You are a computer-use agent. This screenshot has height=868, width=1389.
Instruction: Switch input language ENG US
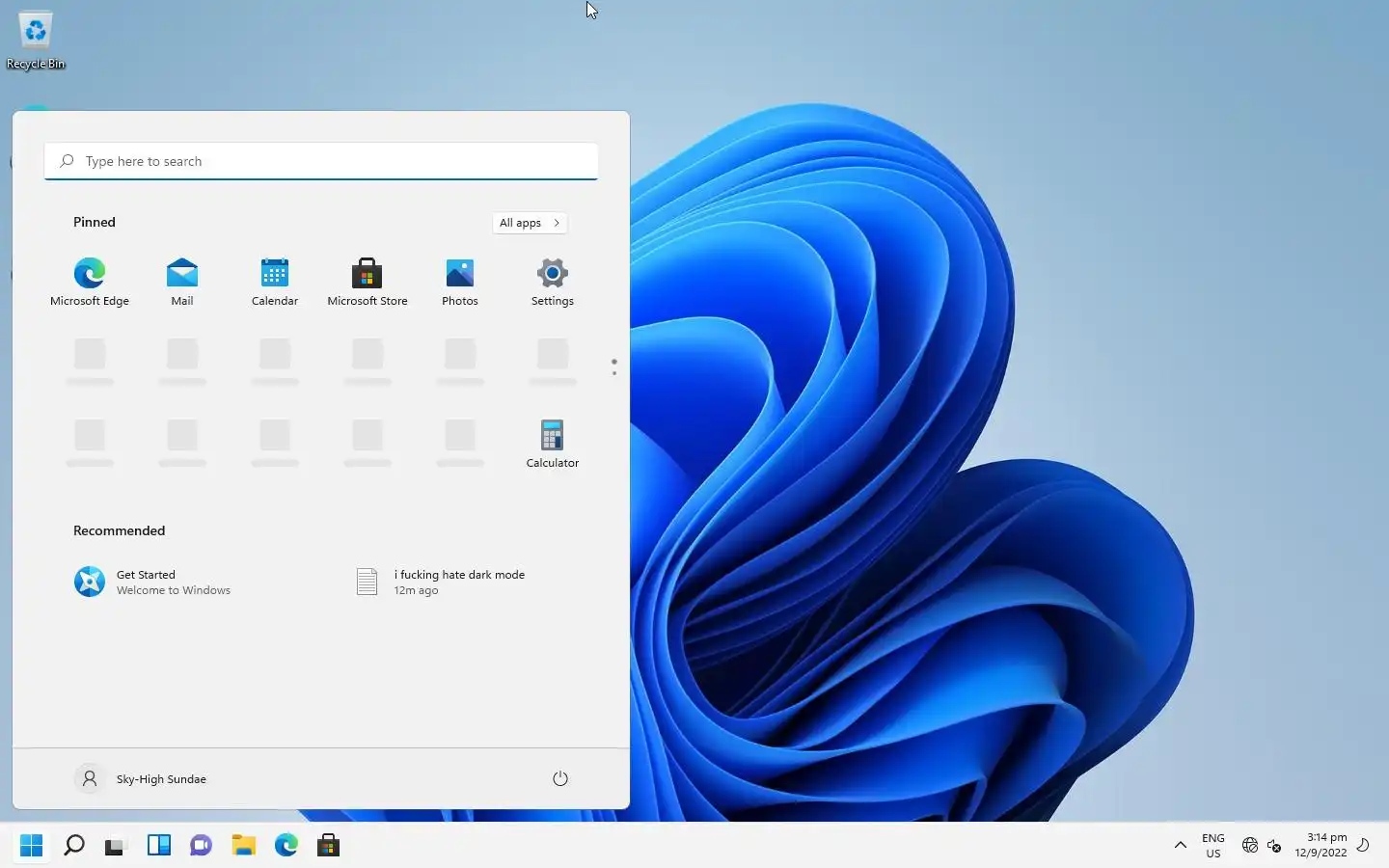click(1213, 846)
